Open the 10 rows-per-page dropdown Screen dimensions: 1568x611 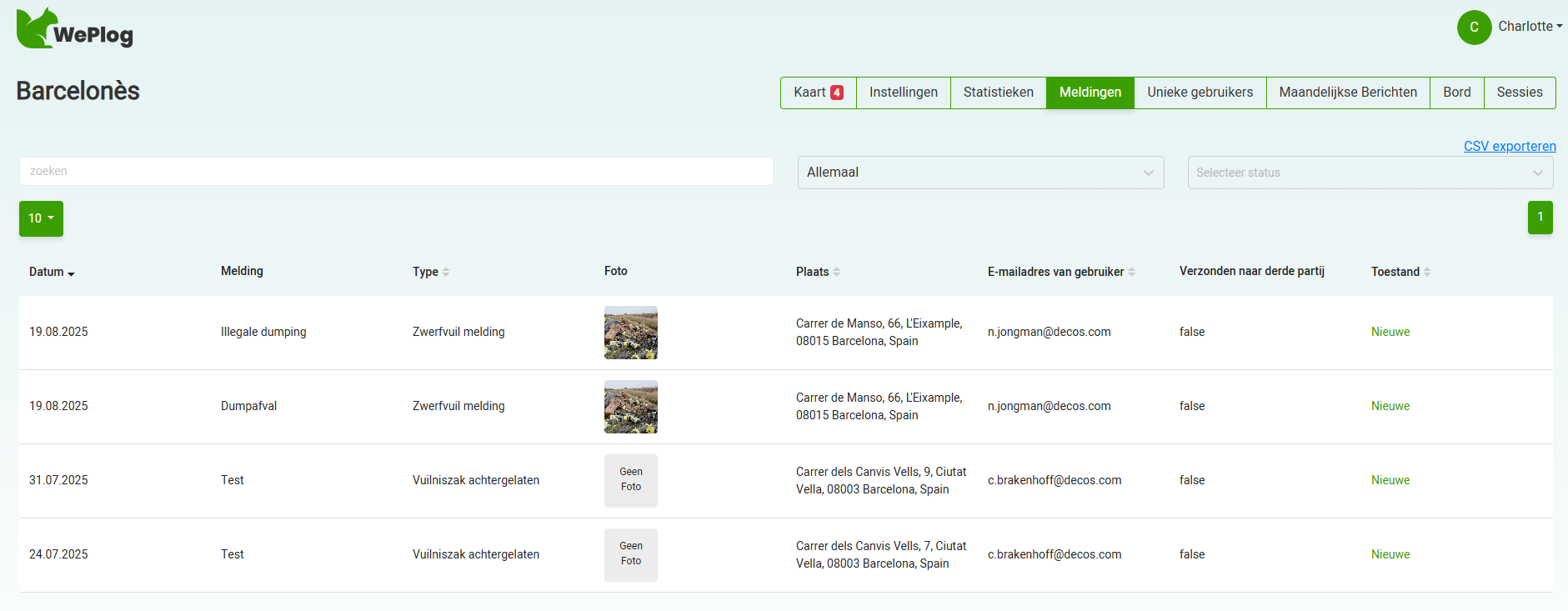[41, 218]
